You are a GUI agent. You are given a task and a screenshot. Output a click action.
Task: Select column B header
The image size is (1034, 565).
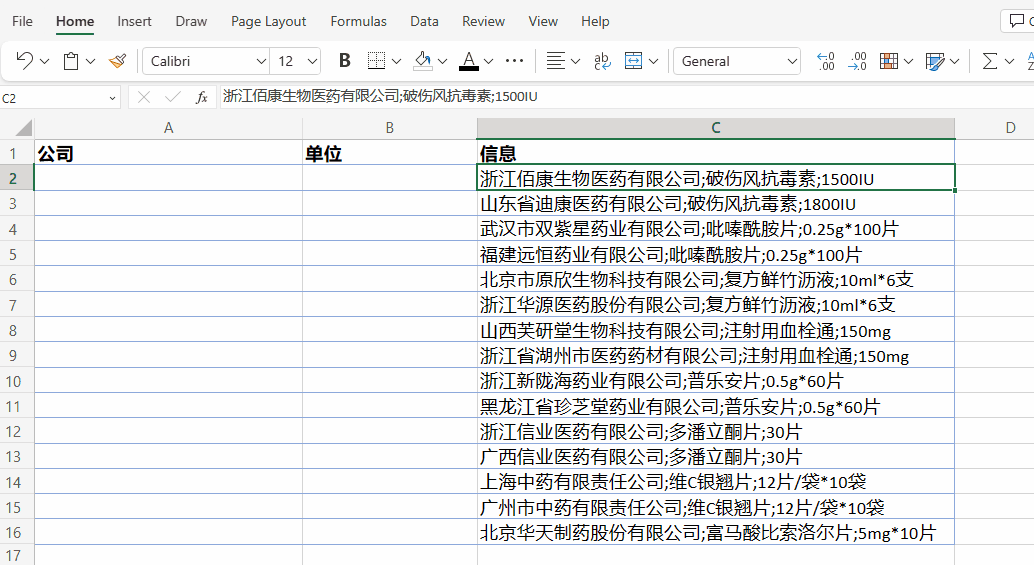[390, 128]
